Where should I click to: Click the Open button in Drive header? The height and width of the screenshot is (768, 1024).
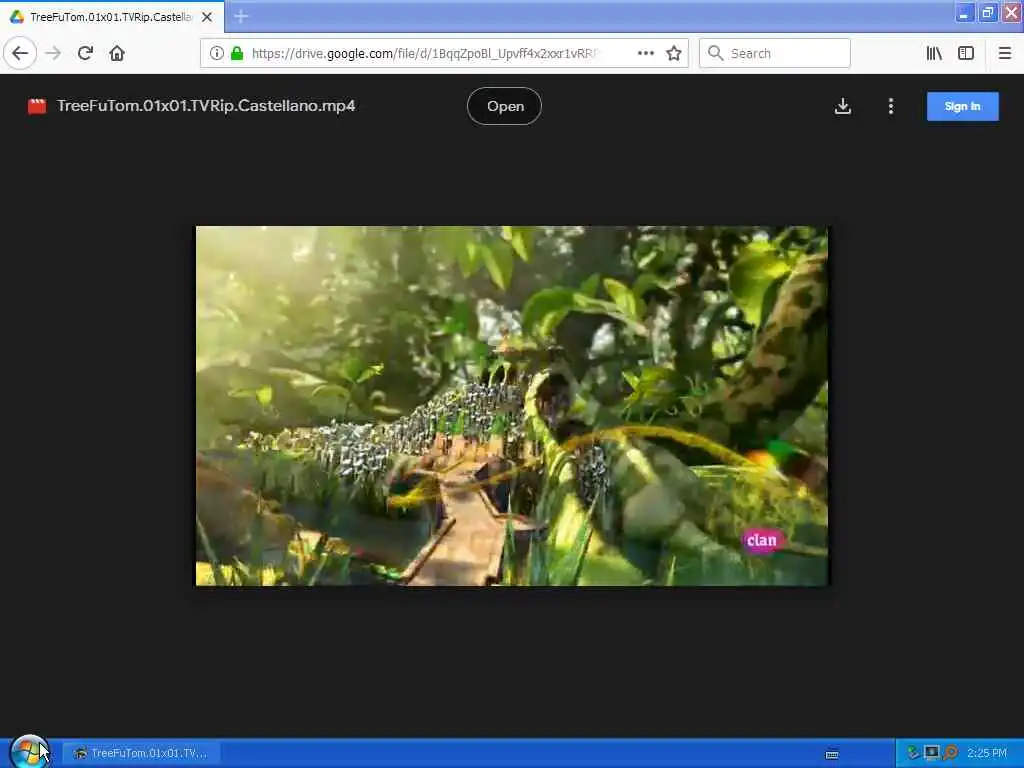[504, 106]
